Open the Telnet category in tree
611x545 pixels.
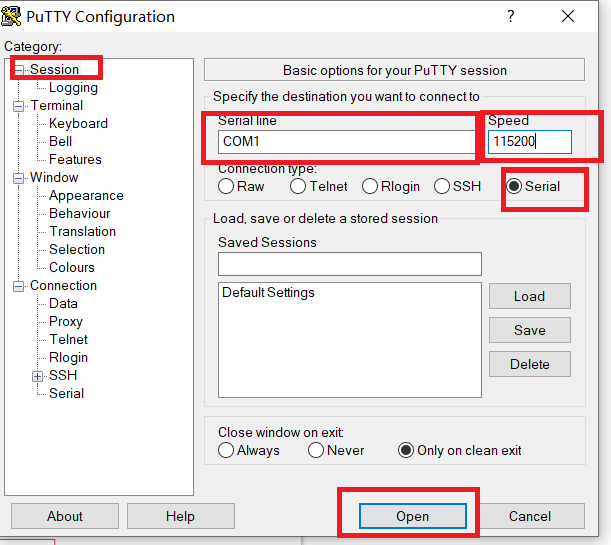69,339
